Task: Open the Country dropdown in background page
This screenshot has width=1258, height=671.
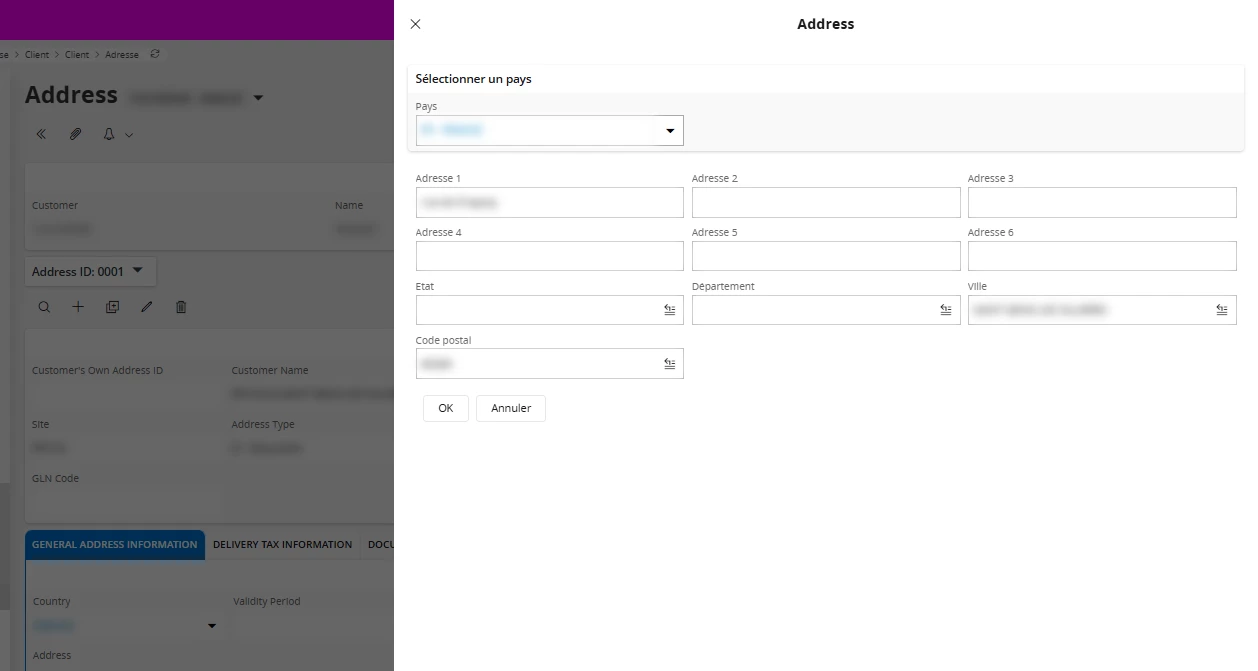Action: tap(211, 626)
